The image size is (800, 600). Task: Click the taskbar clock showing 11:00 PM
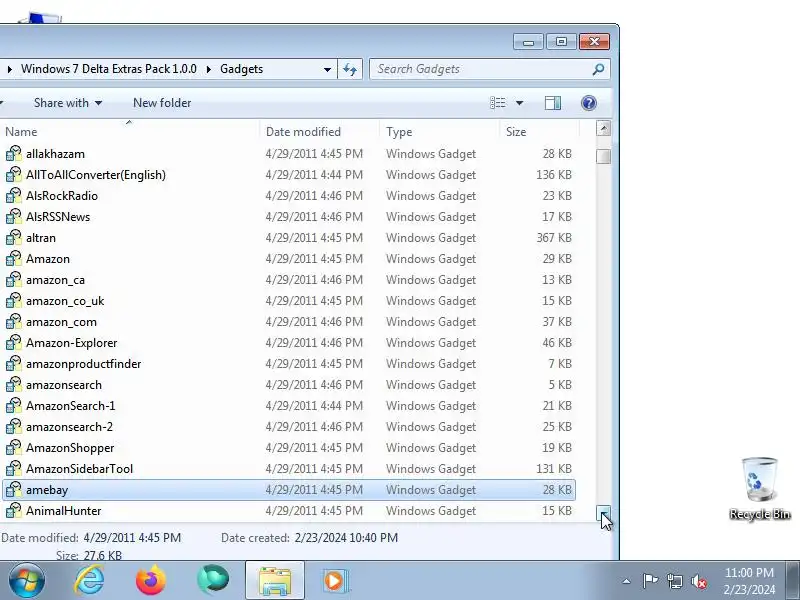pyautogui.click(x=749, y=581)
